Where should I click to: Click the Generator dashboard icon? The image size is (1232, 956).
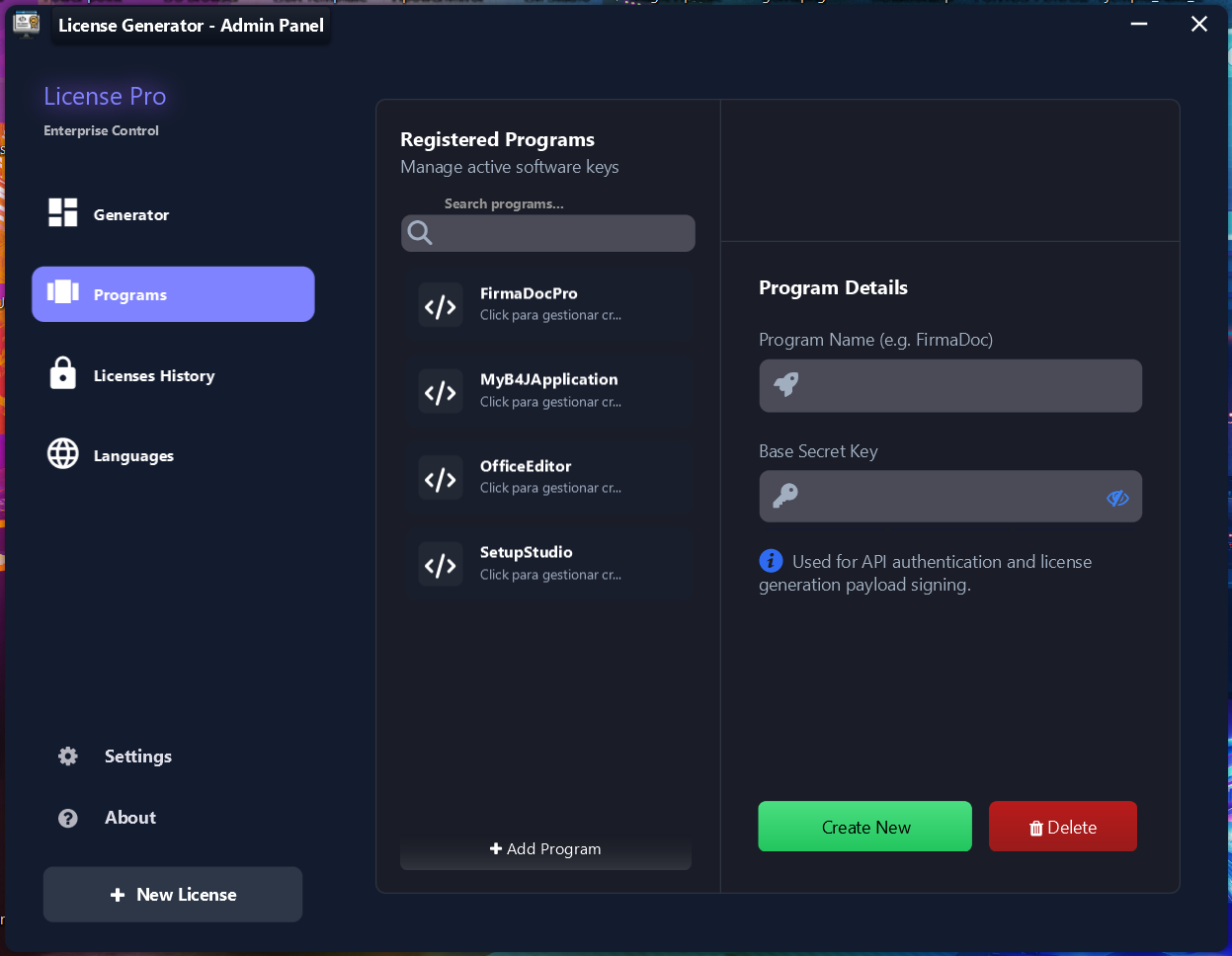(63, 212)
